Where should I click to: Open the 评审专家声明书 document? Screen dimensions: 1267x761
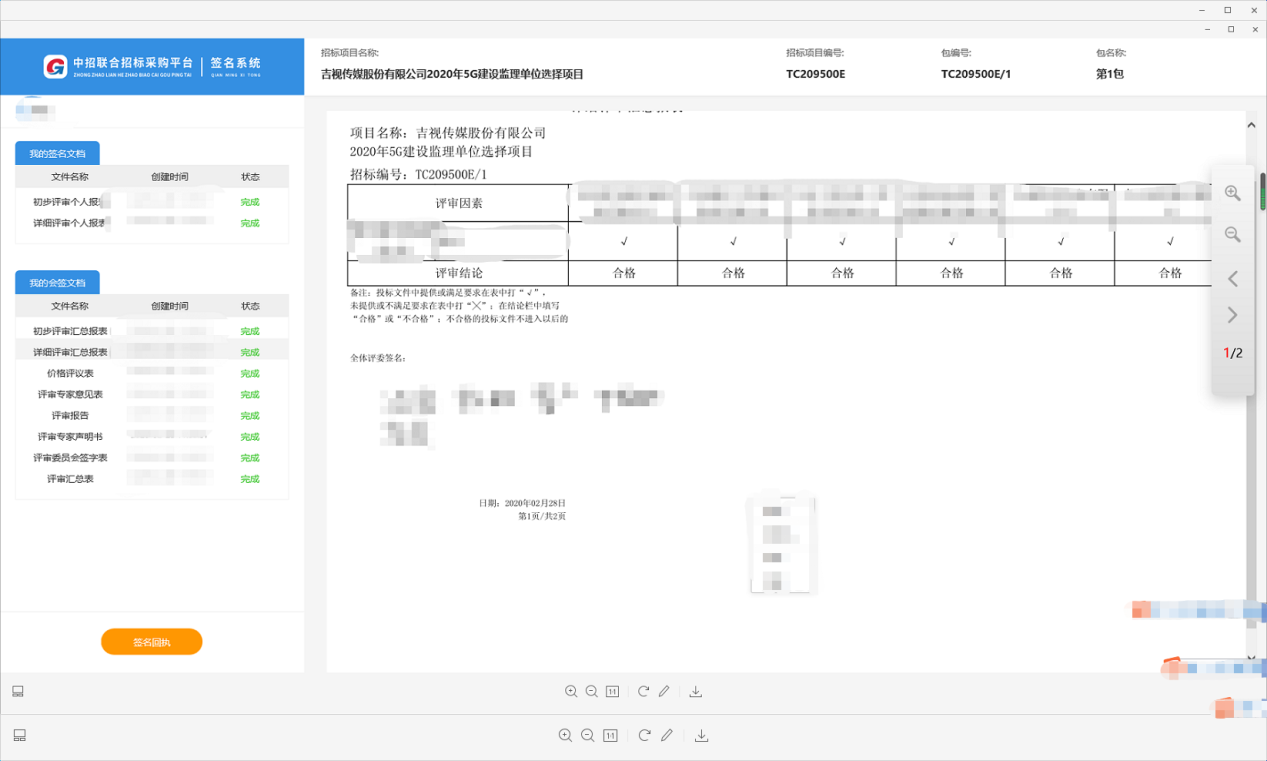(x=70, y=437)
